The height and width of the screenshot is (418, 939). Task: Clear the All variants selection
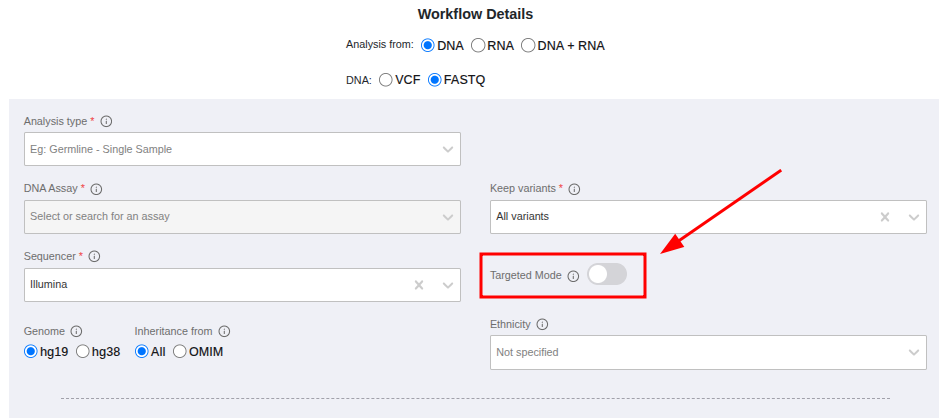885,216
